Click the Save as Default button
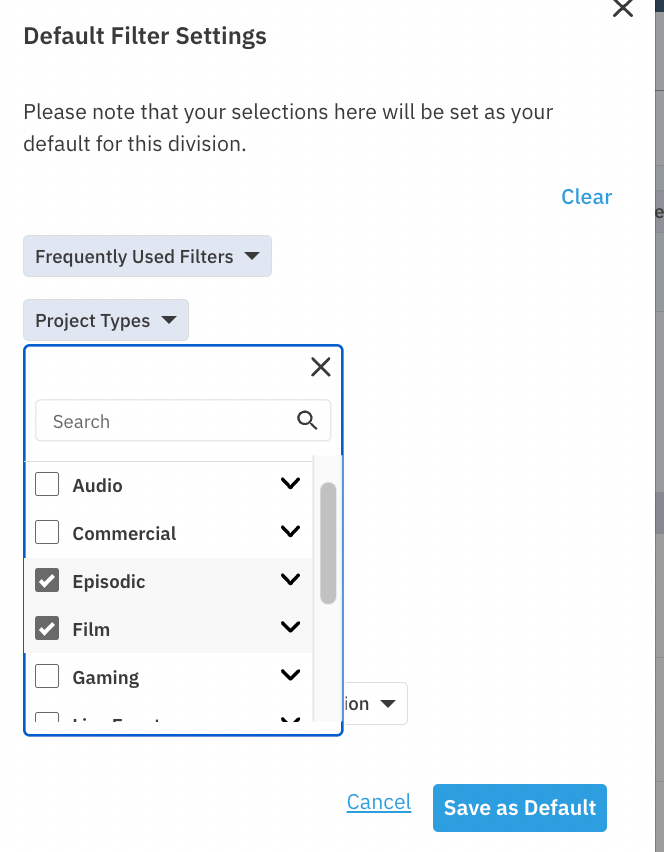Screen dimensions: 664x852 pyautogui.click(x=520, y=807)
